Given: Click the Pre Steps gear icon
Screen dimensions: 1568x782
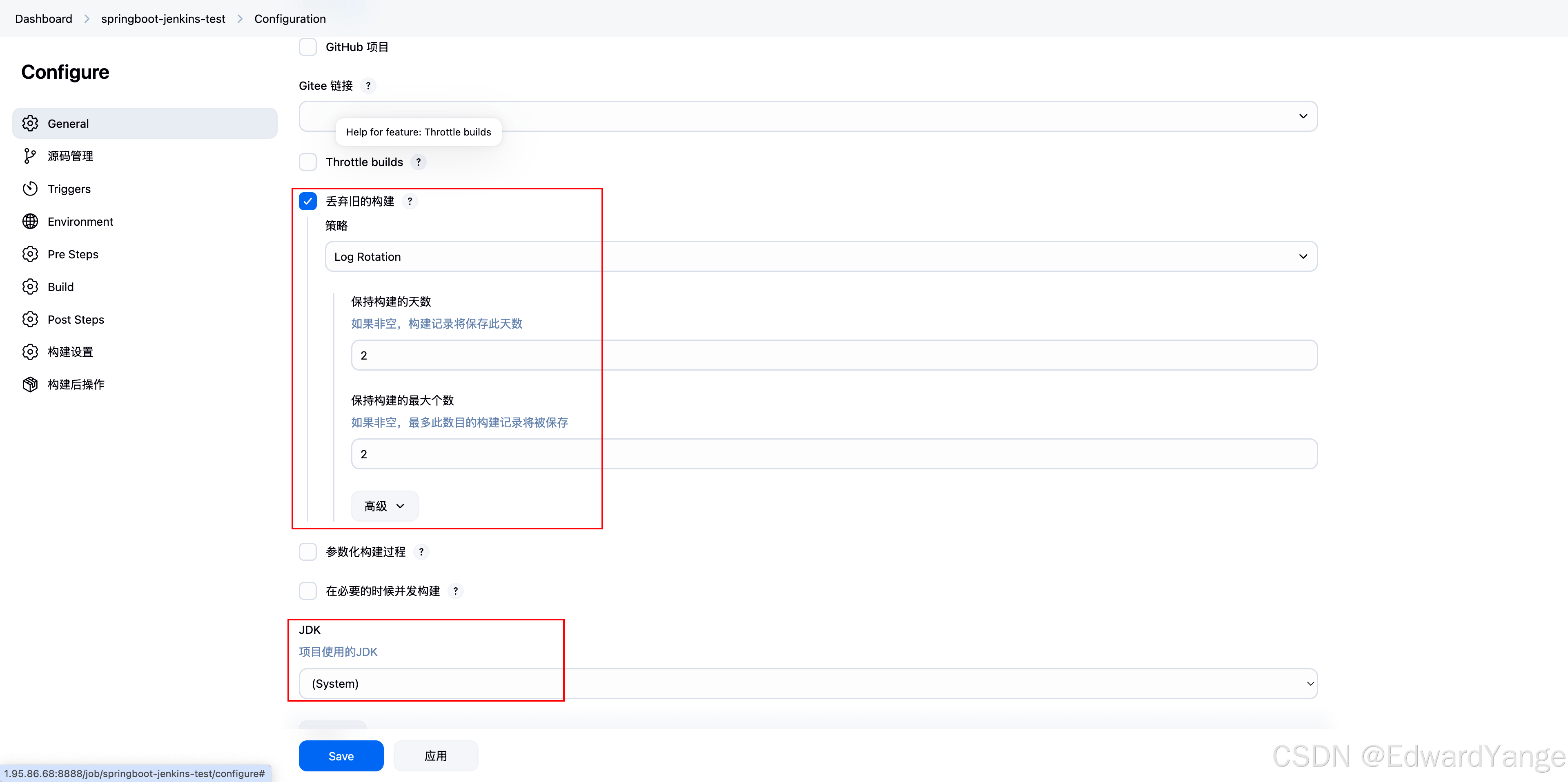Looking at the screenshot, I should point(30,254).
